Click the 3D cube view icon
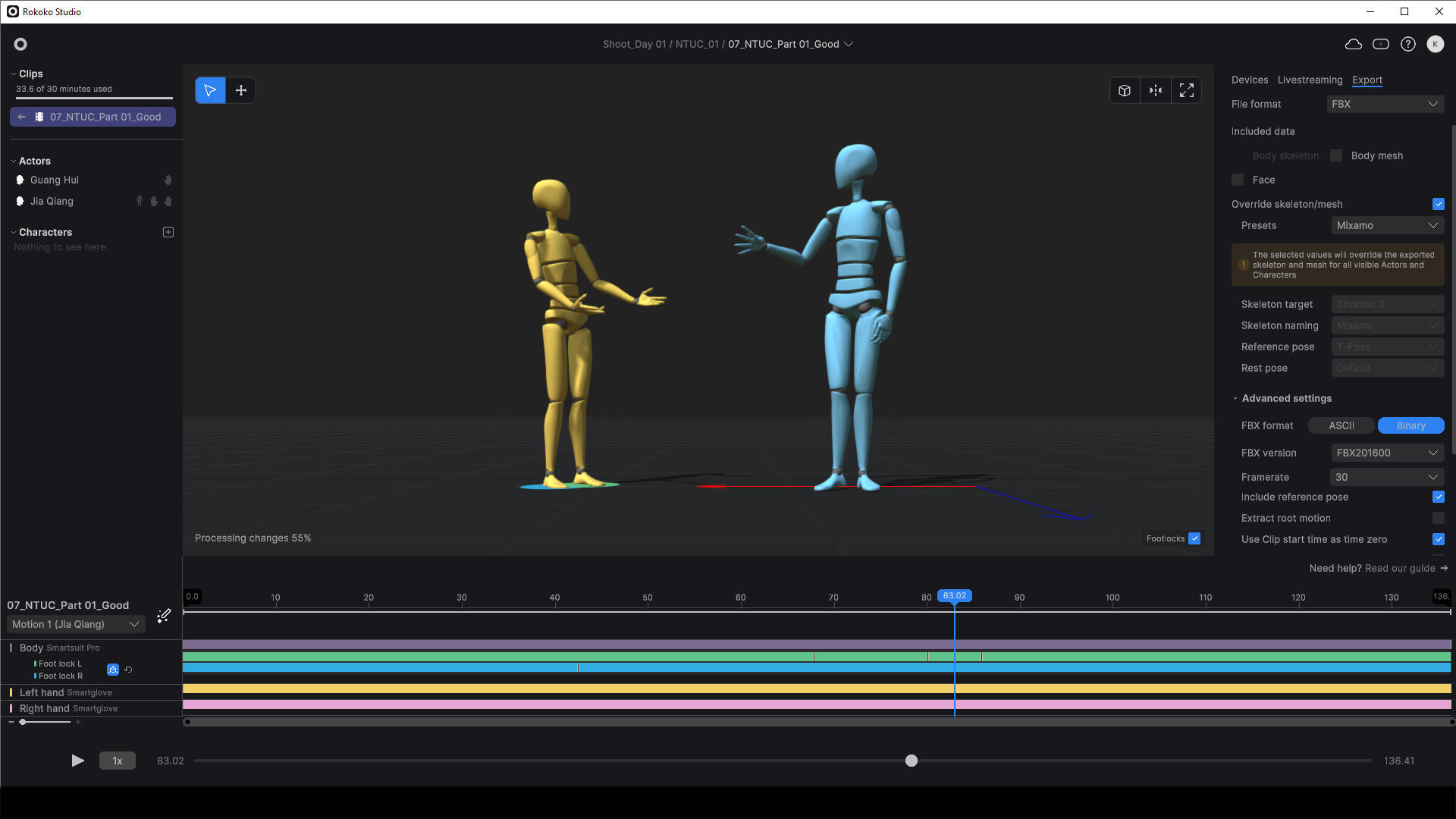1456x819 pixels. tap(1125, 90)
